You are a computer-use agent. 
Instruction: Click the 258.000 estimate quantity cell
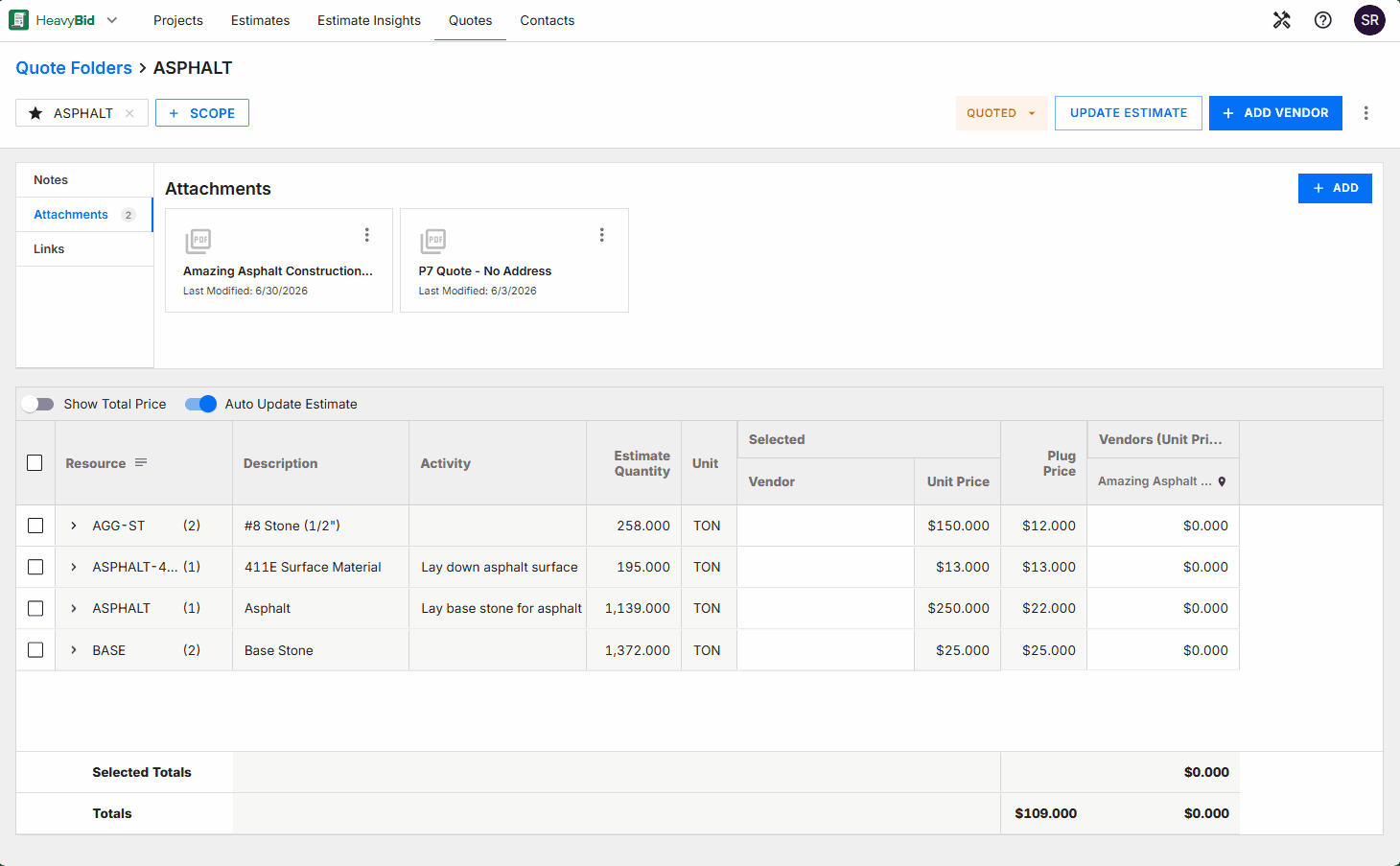coord(634,526)
